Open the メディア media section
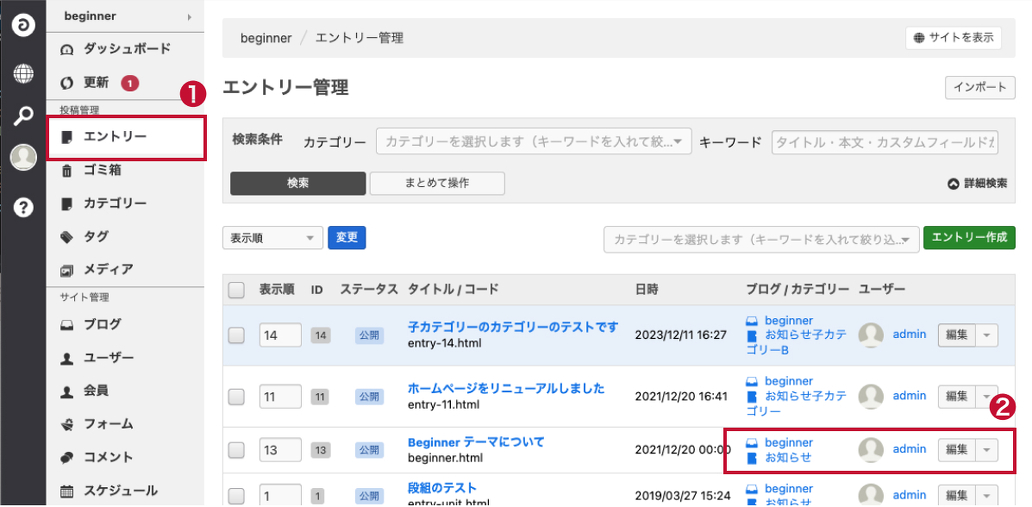 click(108, 269)
